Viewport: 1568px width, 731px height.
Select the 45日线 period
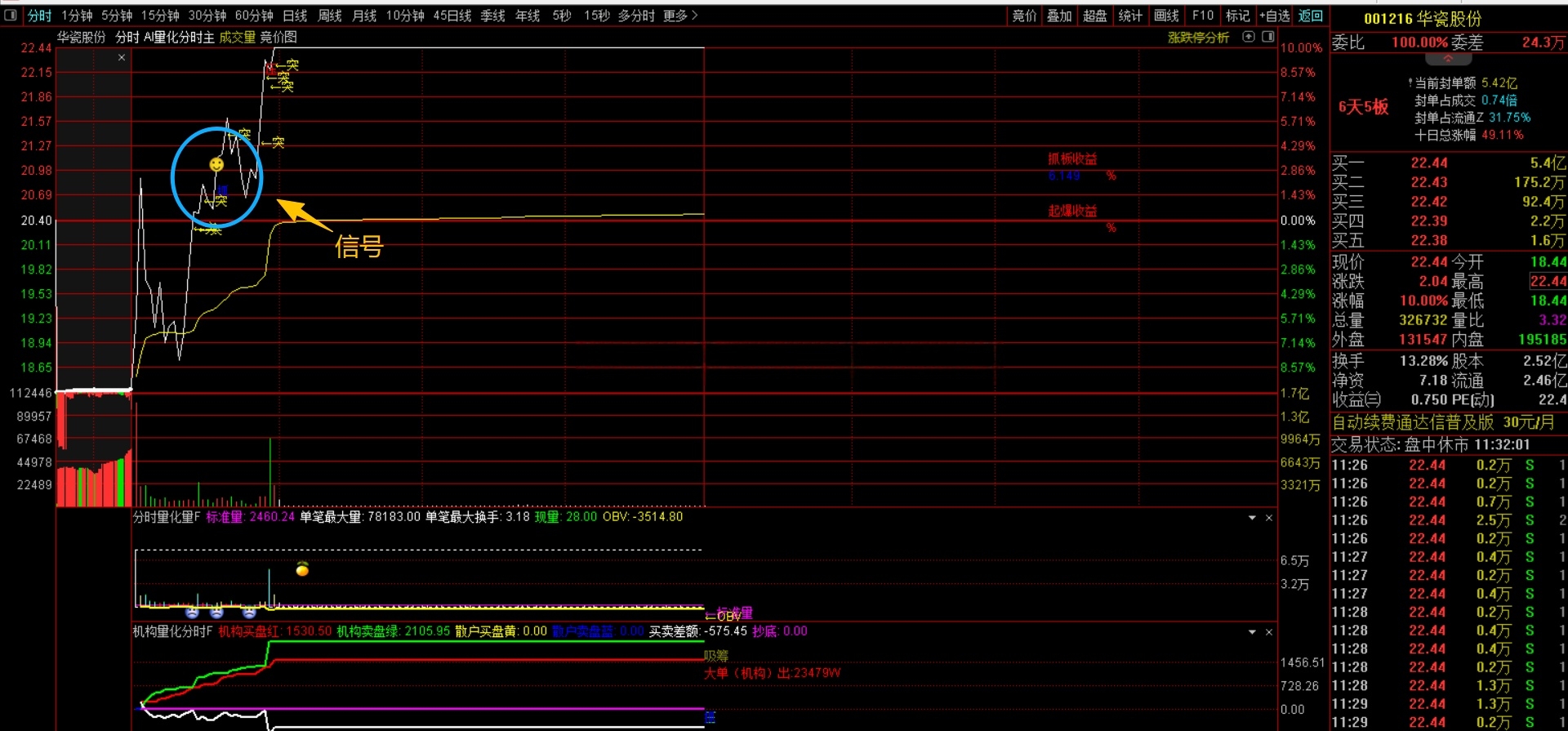[x=452, y=16]
